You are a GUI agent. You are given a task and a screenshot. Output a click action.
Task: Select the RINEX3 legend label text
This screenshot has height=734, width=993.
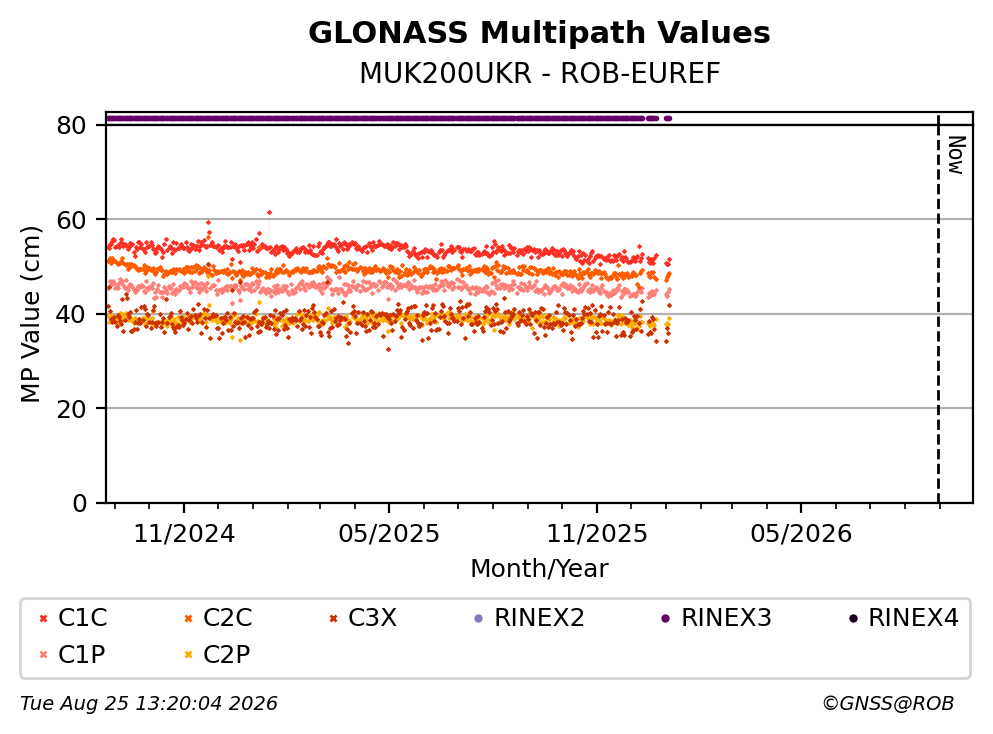tap(726, 617)
